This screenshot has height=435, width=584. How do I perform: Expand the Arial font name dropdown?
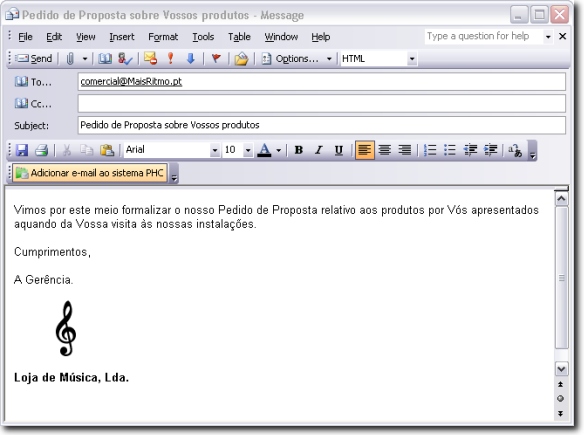(x=215, y=150)
